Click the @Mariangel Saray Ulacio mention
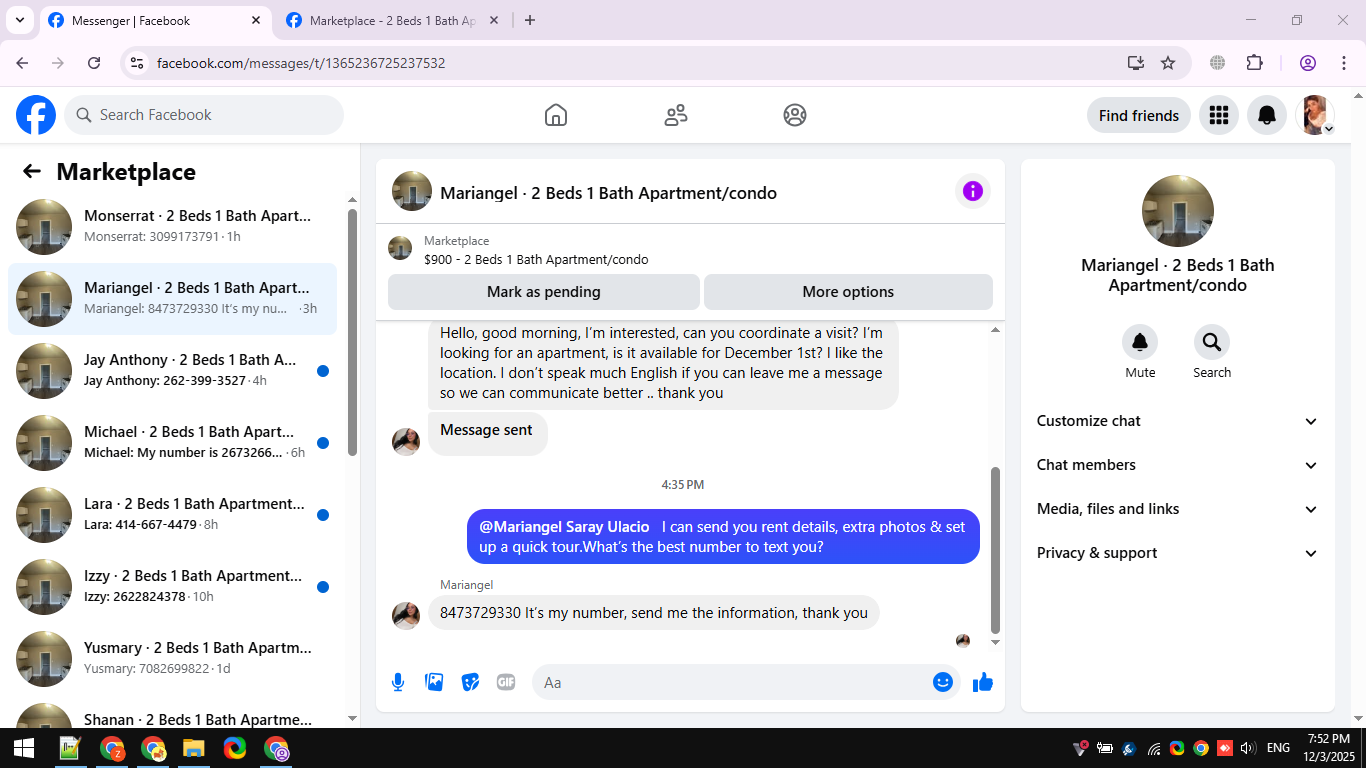This screenshot has height=768, width=1366. pos(564,527)
